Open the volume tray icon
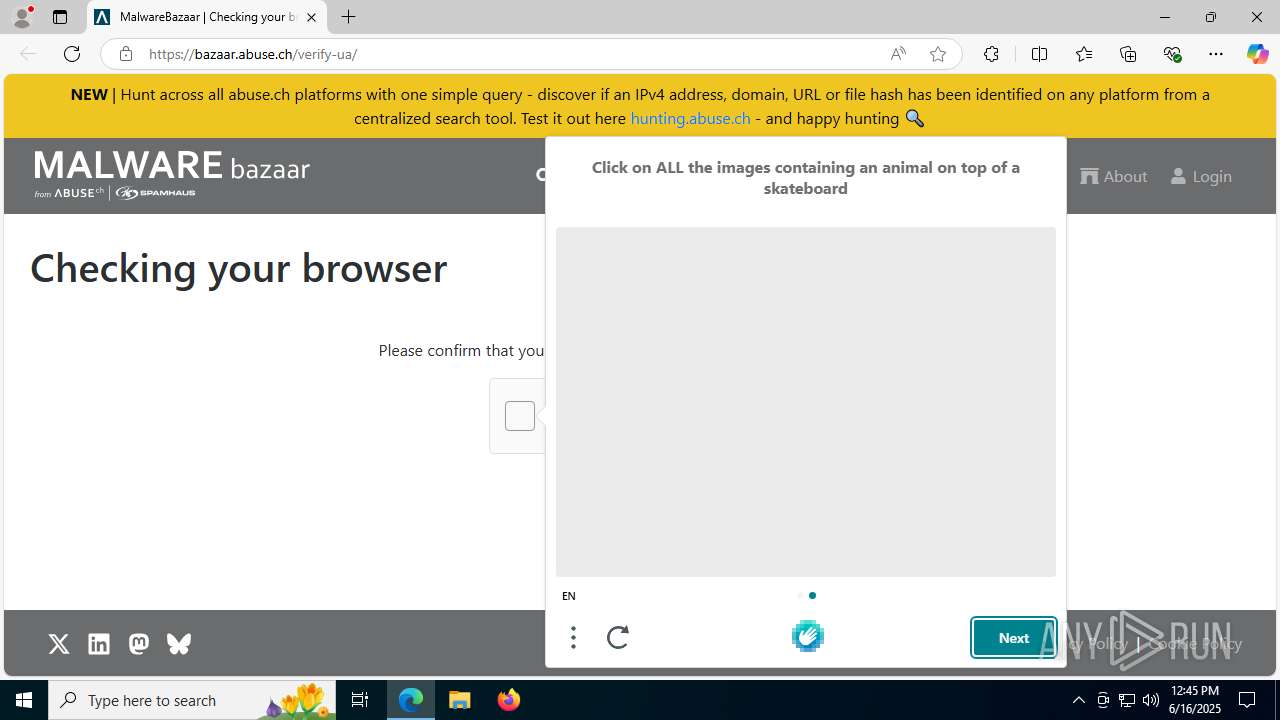Viewport: 1280px width, 720px height. pyautogui.click(x=1151, y=700)
